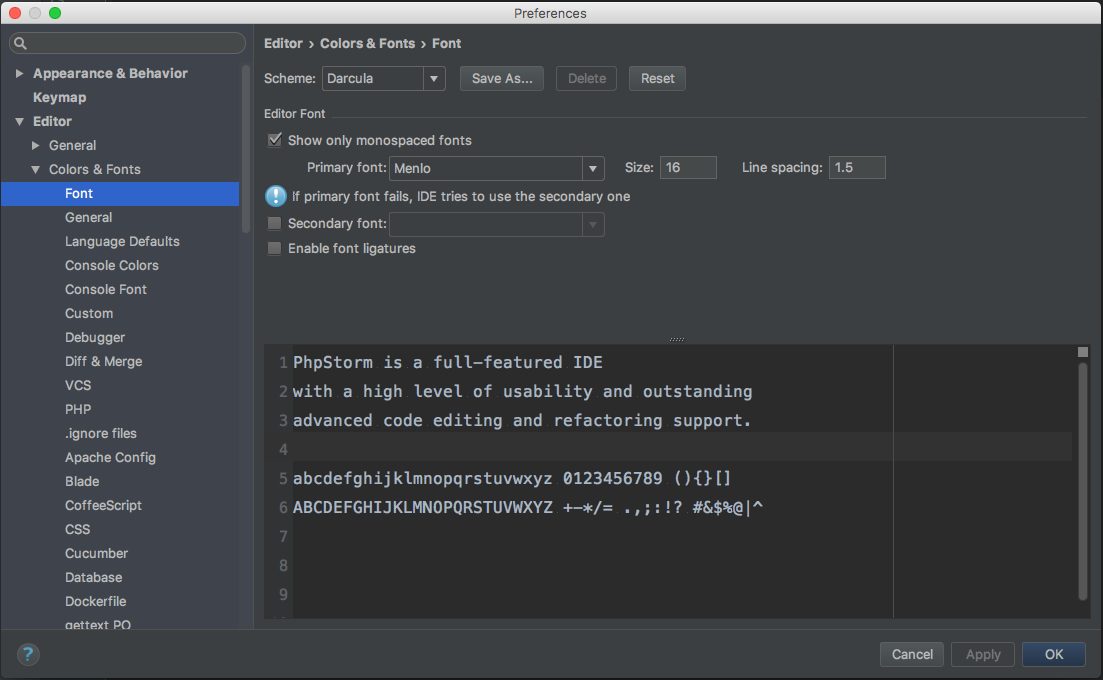Open the Secondary font dropdown arrow

click(x=593, y=224)
